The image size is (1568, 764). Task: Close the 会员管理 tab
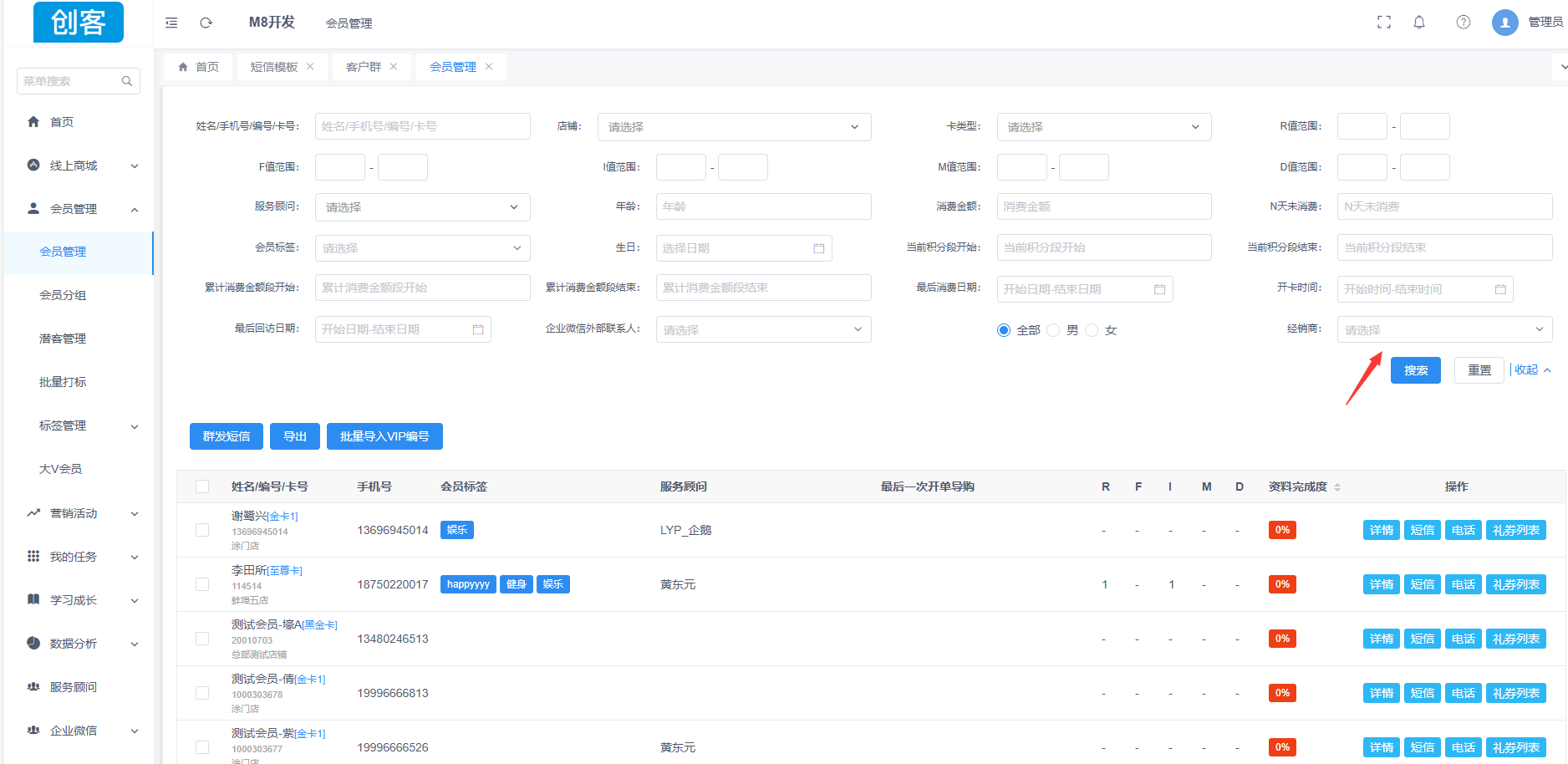[x=489, y=67]
